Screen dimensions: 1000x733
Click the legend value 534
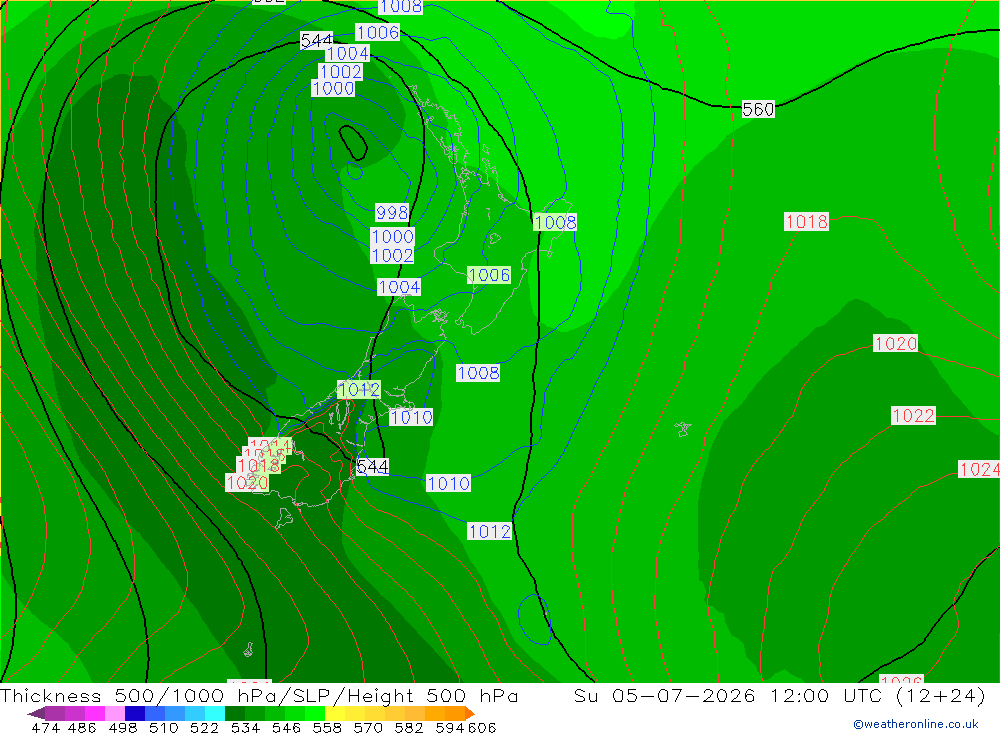point(245,727)
